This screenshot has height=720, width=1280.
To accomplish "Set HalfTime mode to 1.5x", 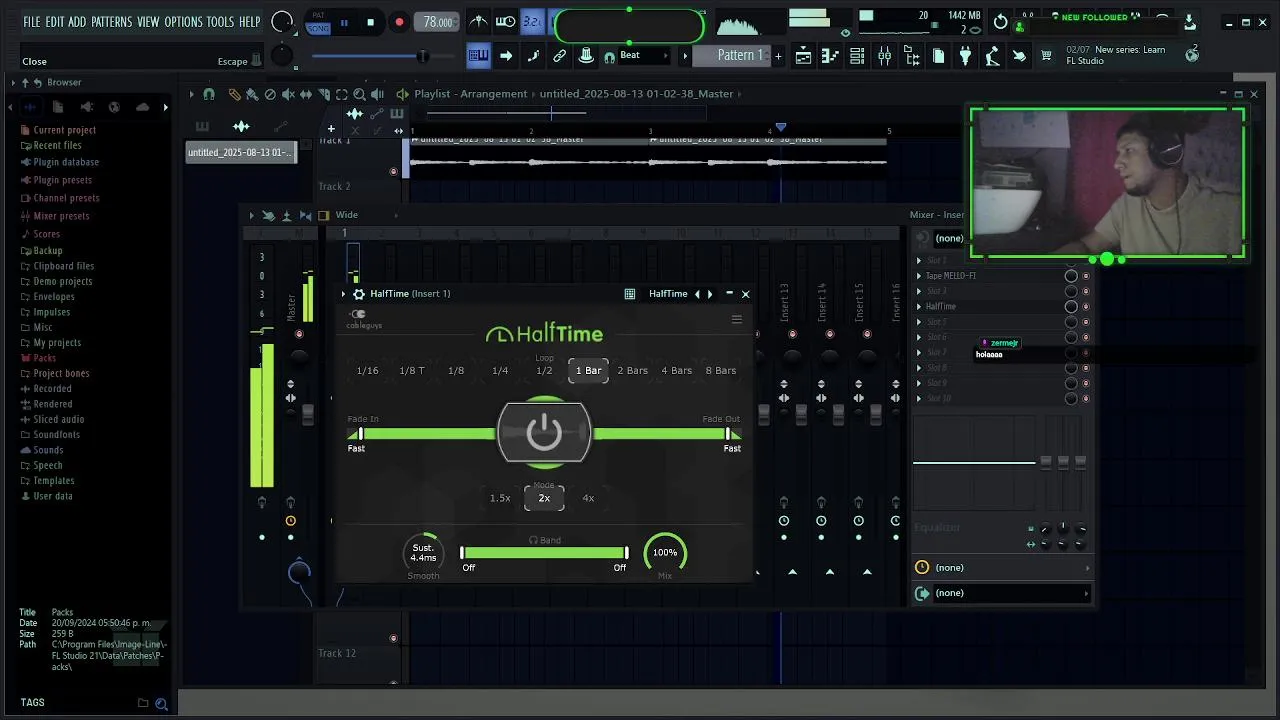I will [500, 498].
